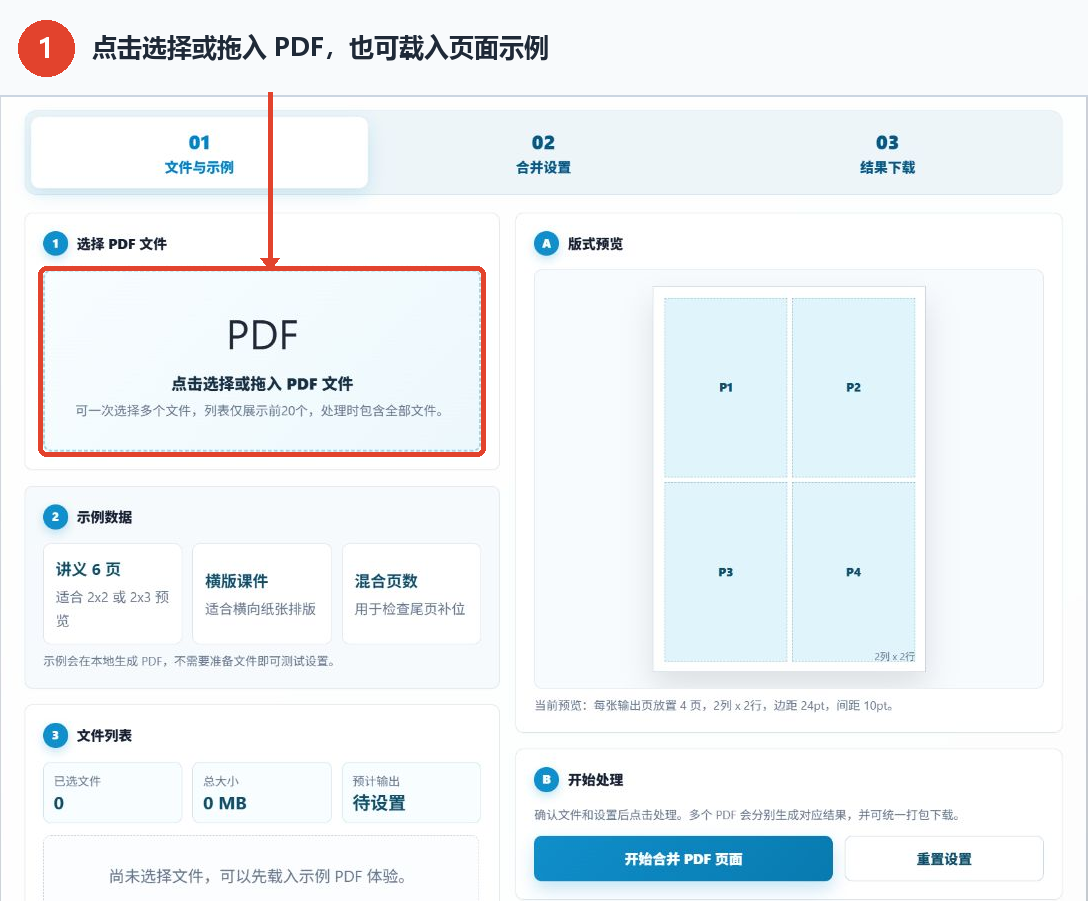Screen dimensions: 1088x901
Task: Open the 02 合并设置 tab
Action: tap(543, 153)
